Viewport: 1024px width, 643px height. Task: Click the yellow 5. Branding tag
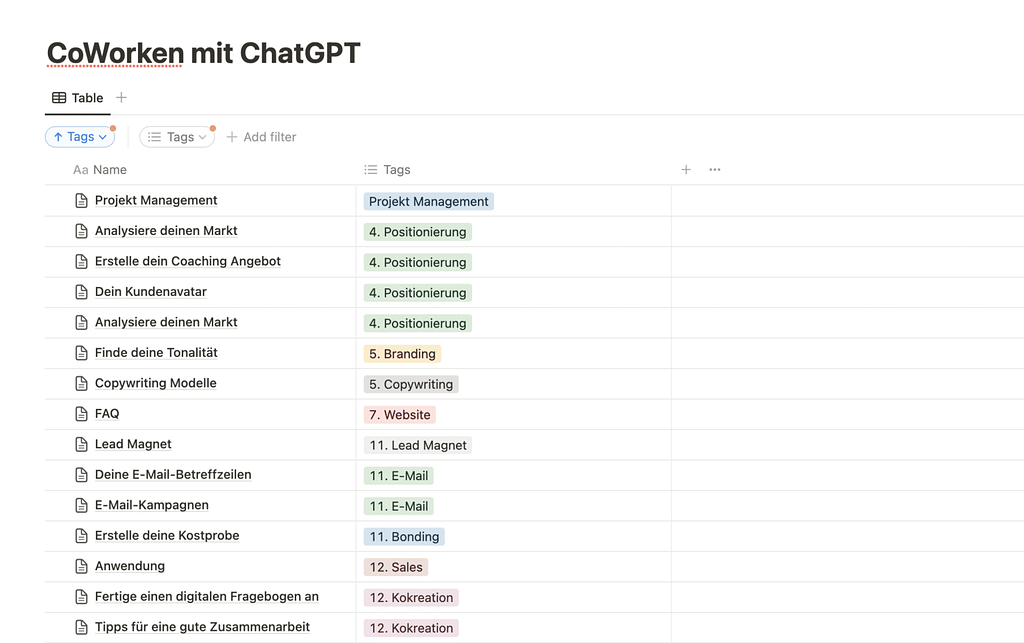pyautogui.click(x=402, y=354)
